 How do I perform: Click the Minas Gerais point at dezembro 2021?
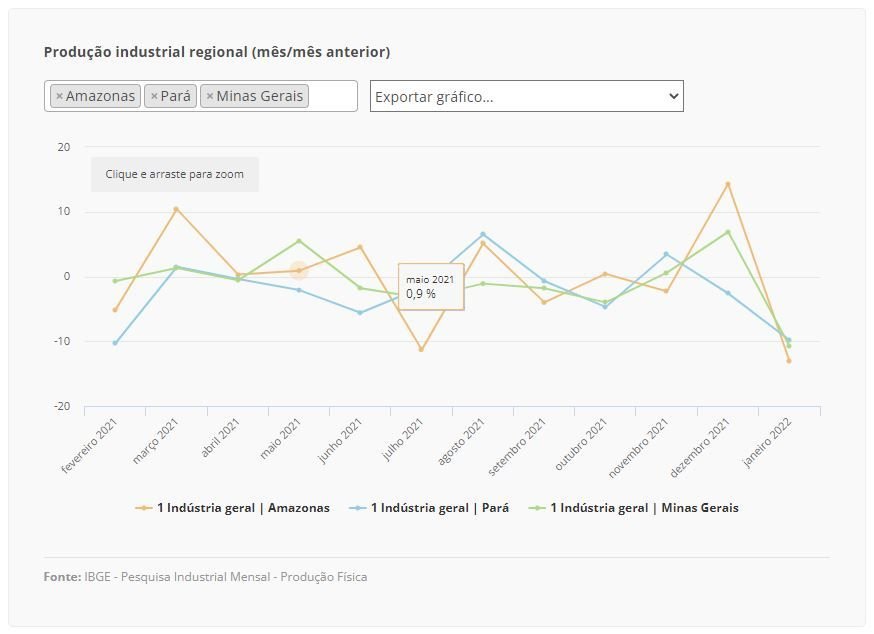click(x=728, y=232)
